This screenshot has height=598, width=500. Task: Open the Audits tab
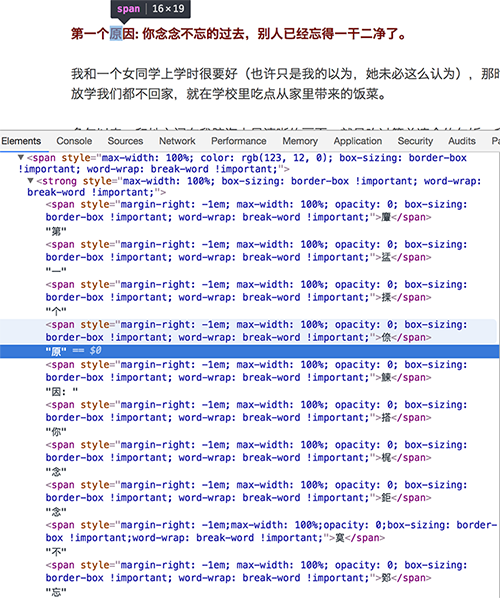click(x=461, y=141)
